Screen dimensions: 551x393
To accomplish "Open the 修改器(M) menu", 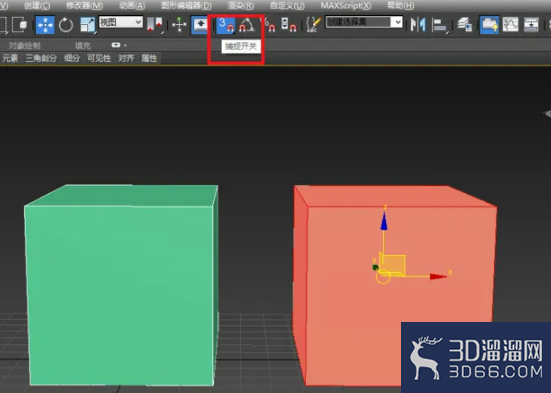I will tap(84, 5).
